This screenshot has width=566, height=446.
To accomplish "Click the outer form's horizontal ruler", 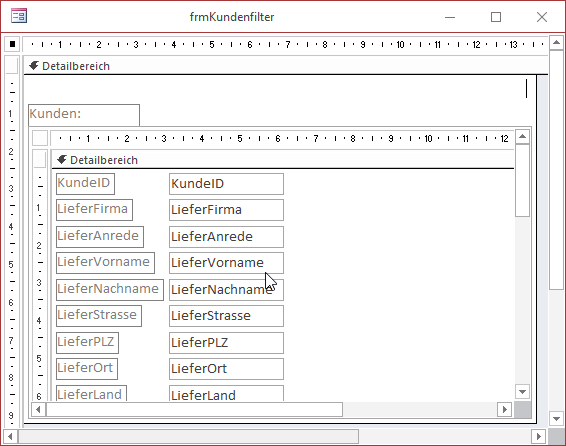I will pyautogui.click(x=285, y=44).
